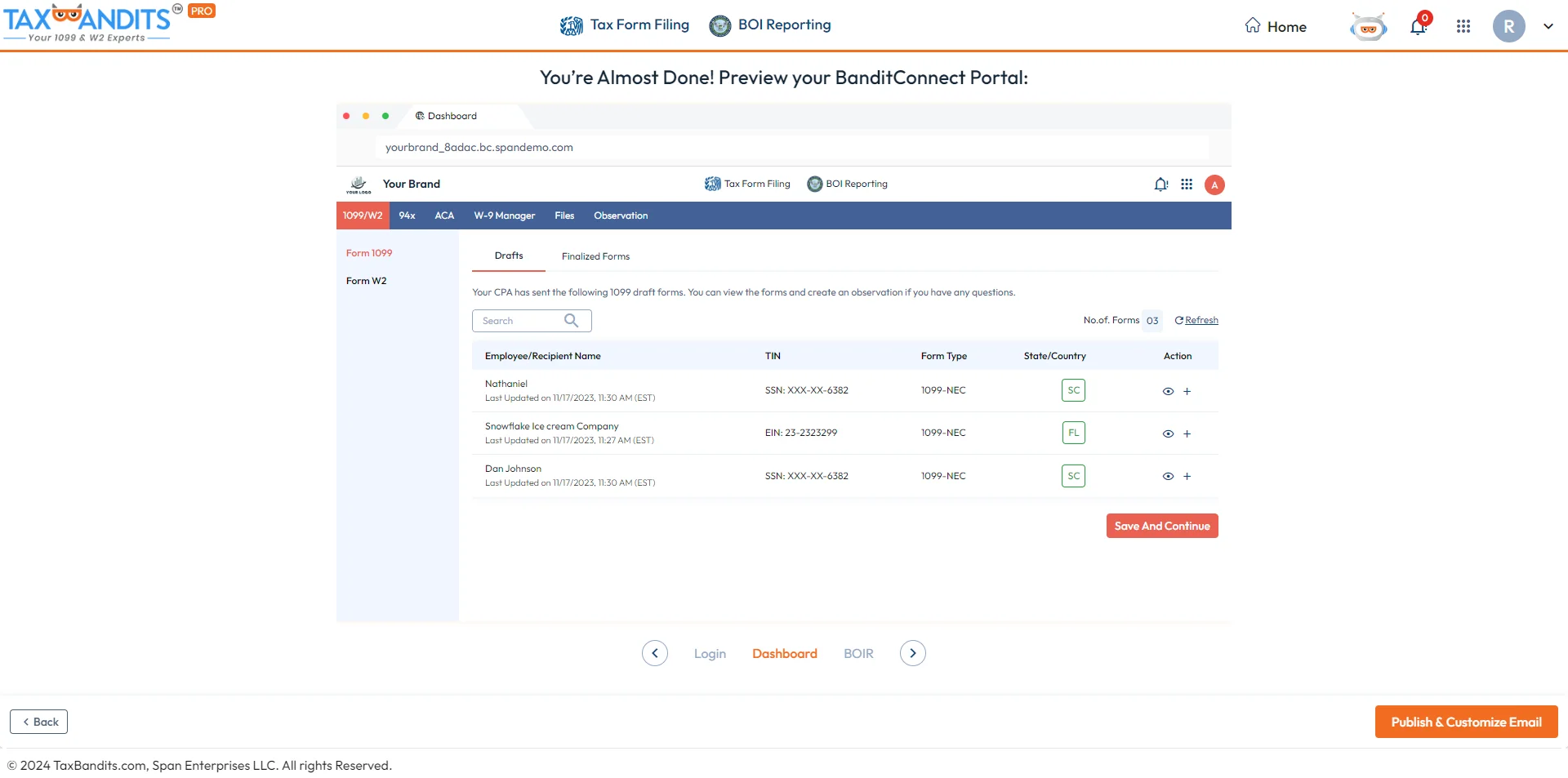Switch to the Finalized Forms tab
Image resolution: width=1568 pixels, height=778 pixels.
595,256
